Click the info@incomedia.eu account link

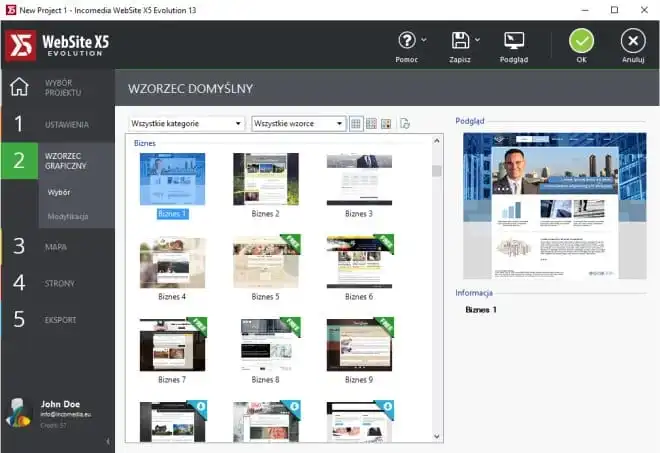68,412
